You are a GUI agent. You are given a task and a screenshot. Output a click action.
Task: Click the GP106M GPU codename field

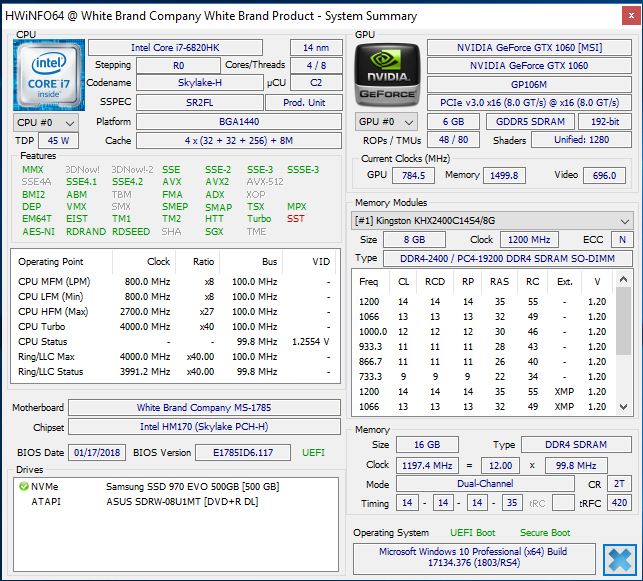coord(529,84)
